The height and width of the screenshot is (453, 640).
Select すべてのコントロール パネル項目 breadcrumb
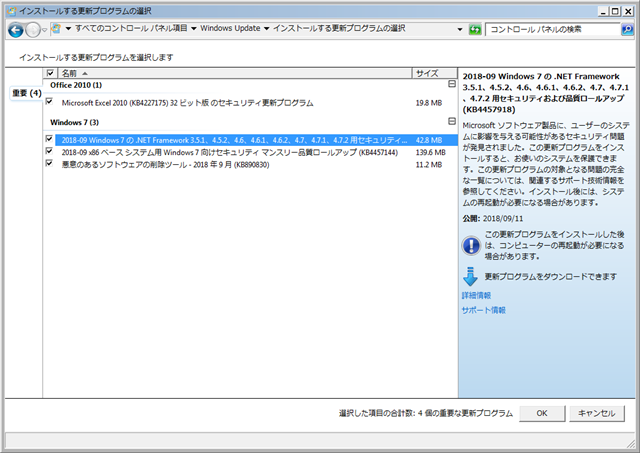click(131, 28)
